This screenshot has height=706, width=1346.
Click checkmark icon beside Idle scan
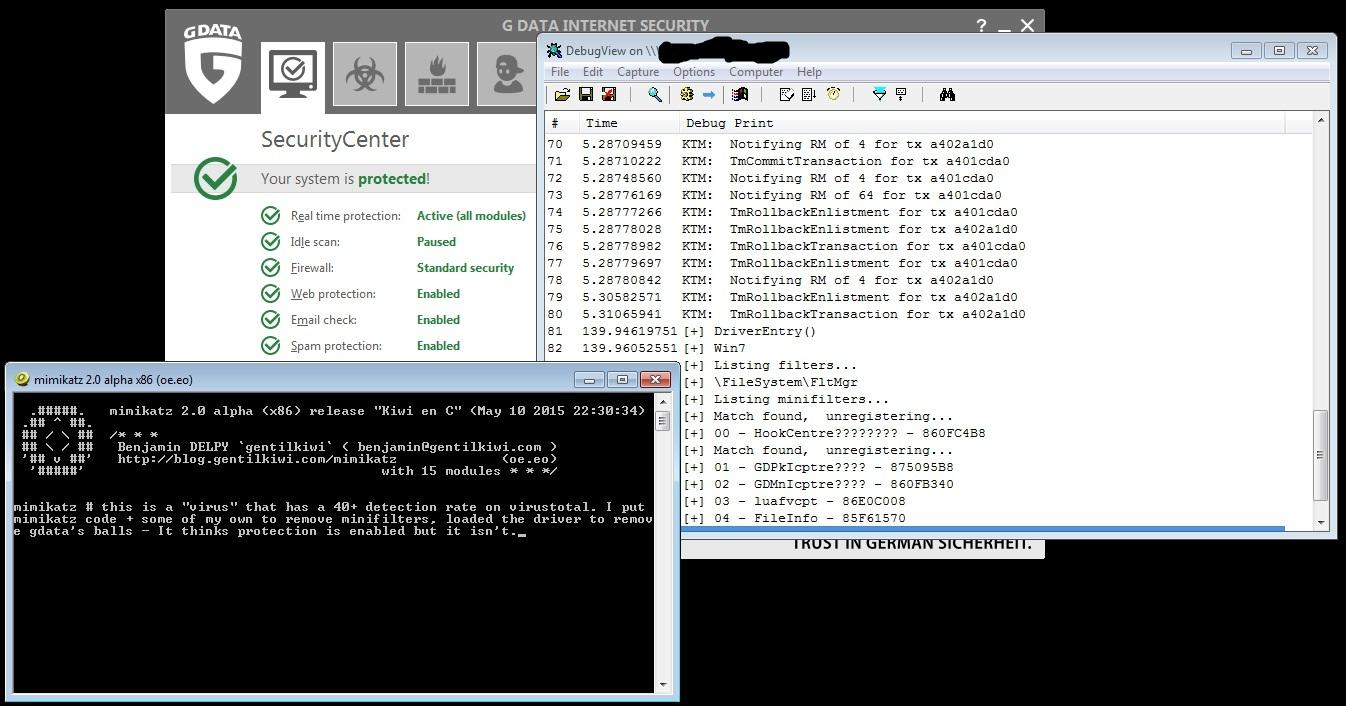click(x=270, y=242)
